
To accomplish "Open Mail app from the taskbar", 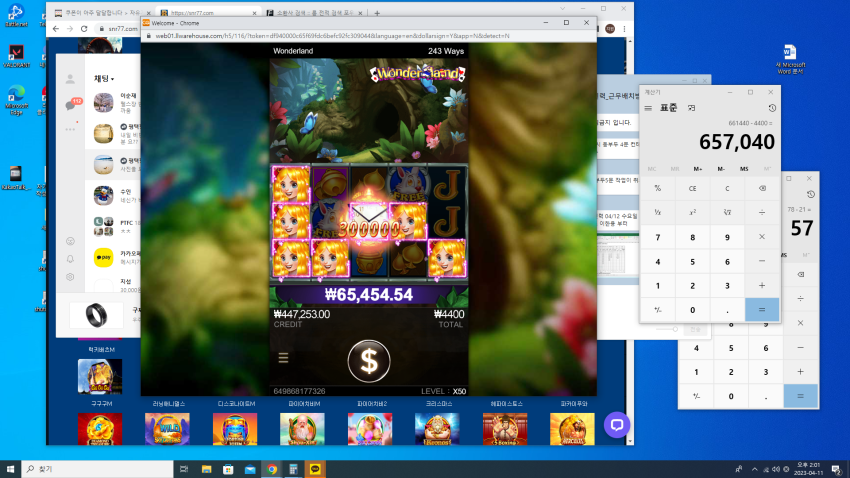I will (x=250, y=469).
